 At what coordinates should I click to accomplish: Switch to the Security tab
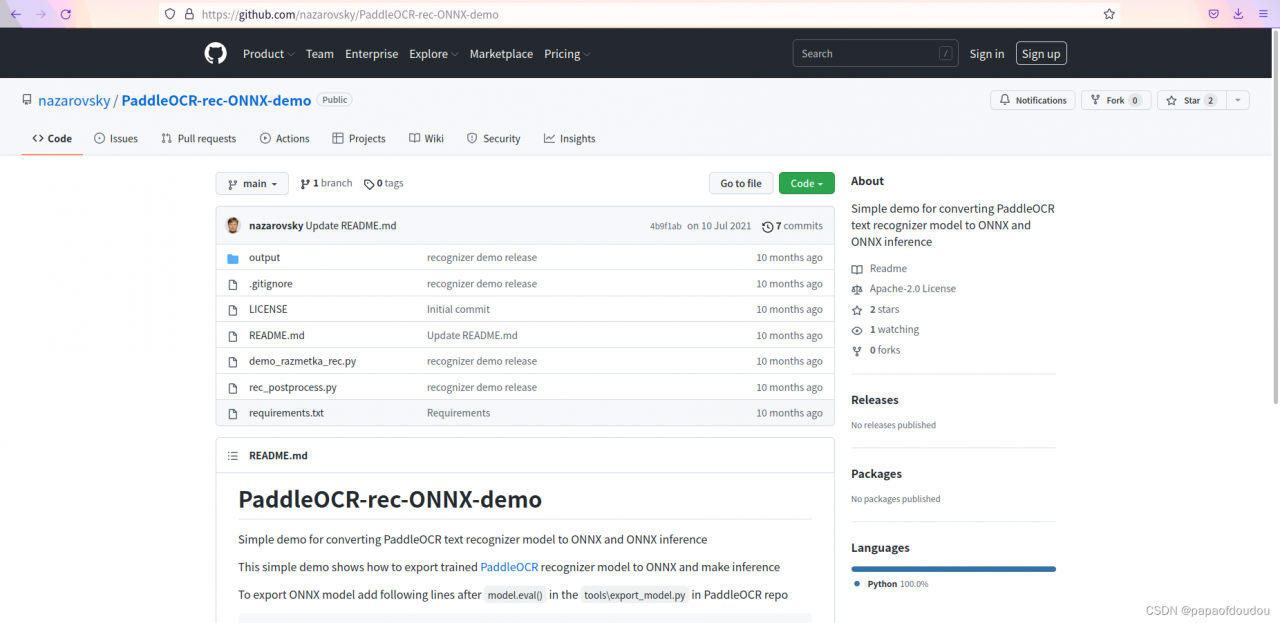493,139
